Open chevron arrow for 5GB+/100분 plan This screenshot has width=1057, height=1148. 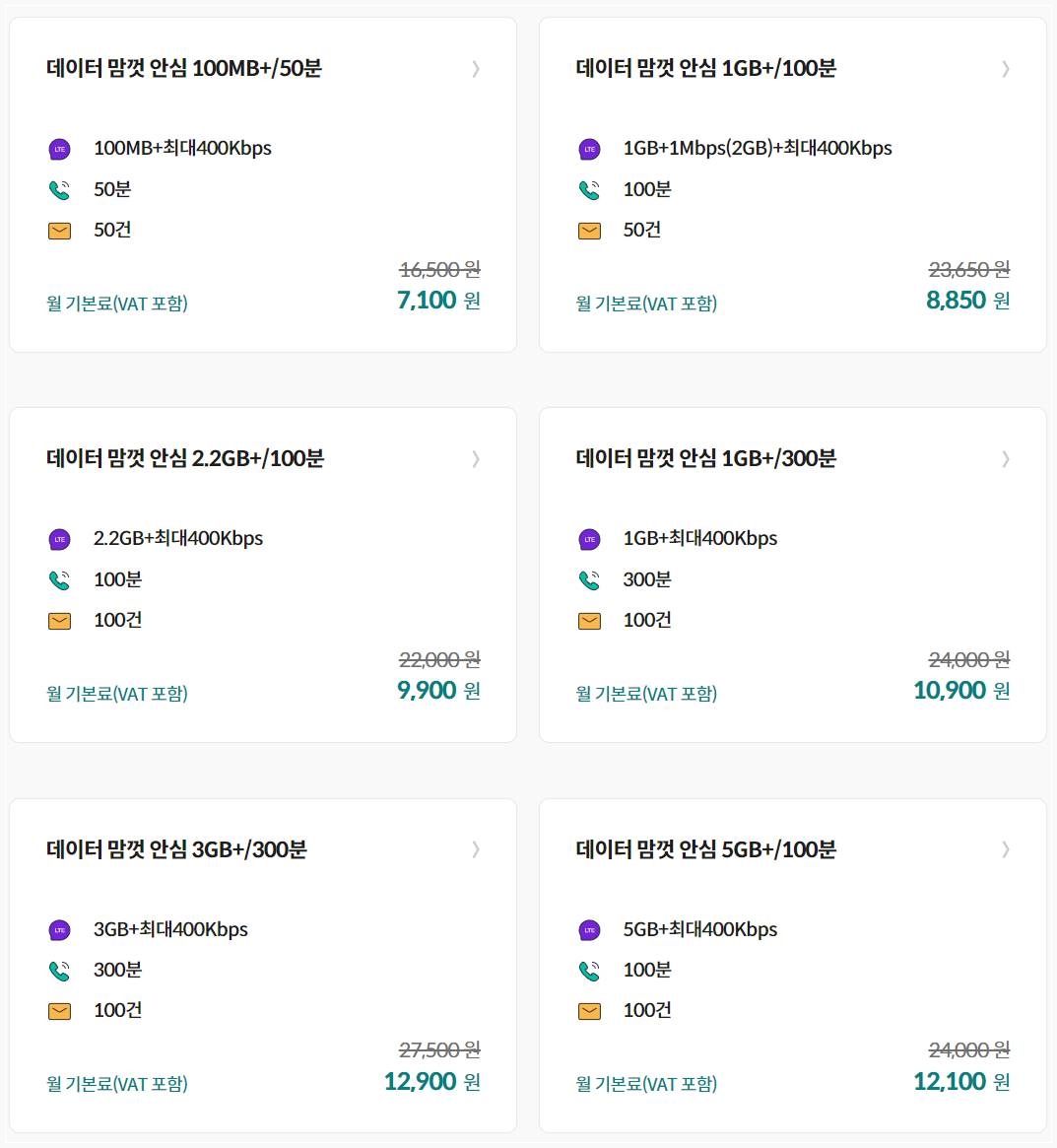click(x=1006, y=849)
